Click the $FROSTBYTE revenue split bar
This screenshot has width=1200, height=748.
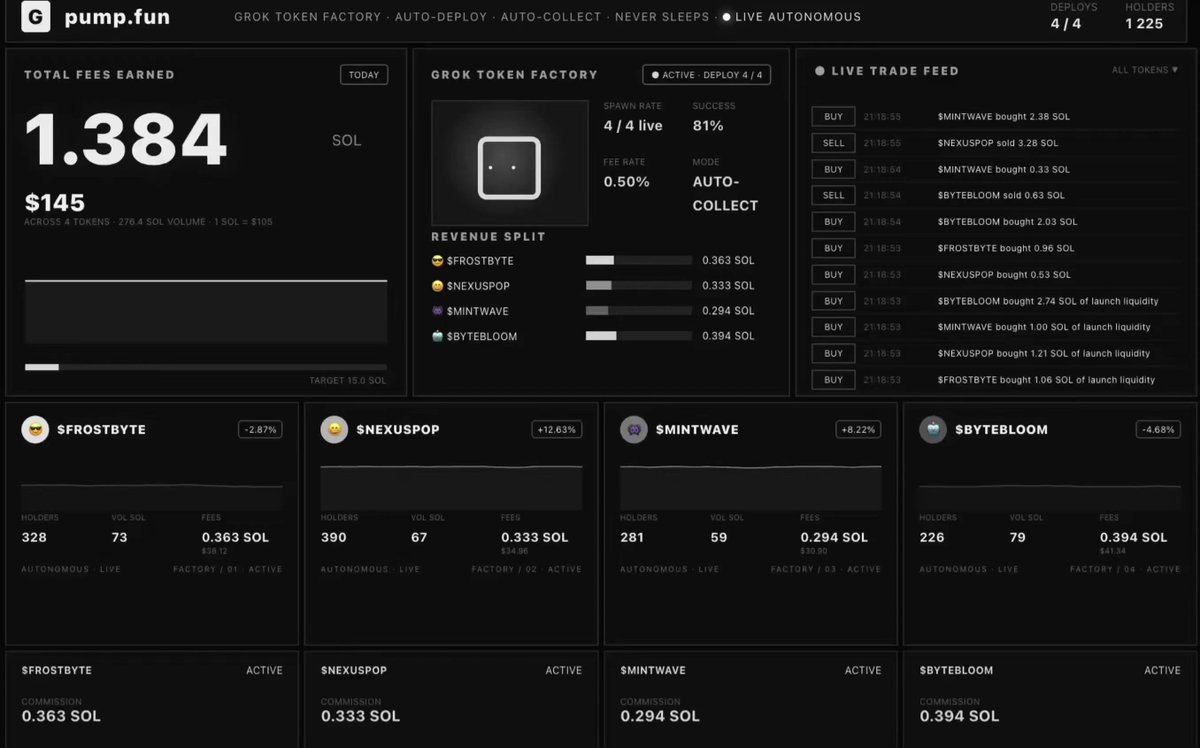click(x=639, y=260)
